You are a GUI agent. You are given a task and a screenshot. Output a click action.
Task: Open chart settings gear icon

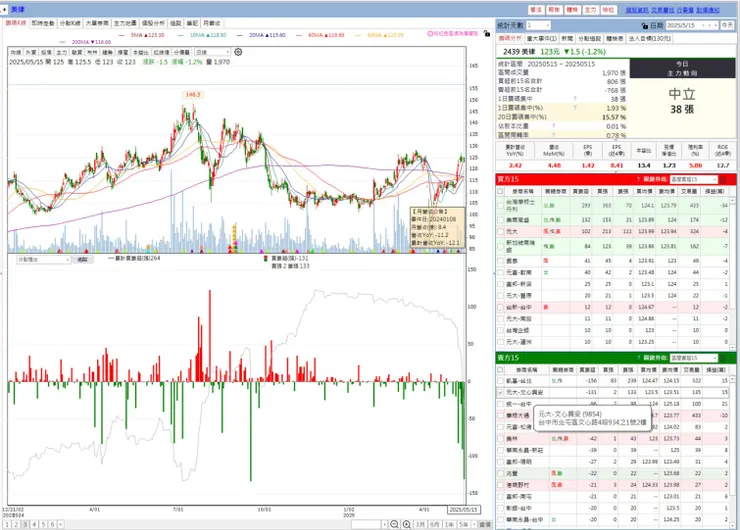click(x=238, y=52)
